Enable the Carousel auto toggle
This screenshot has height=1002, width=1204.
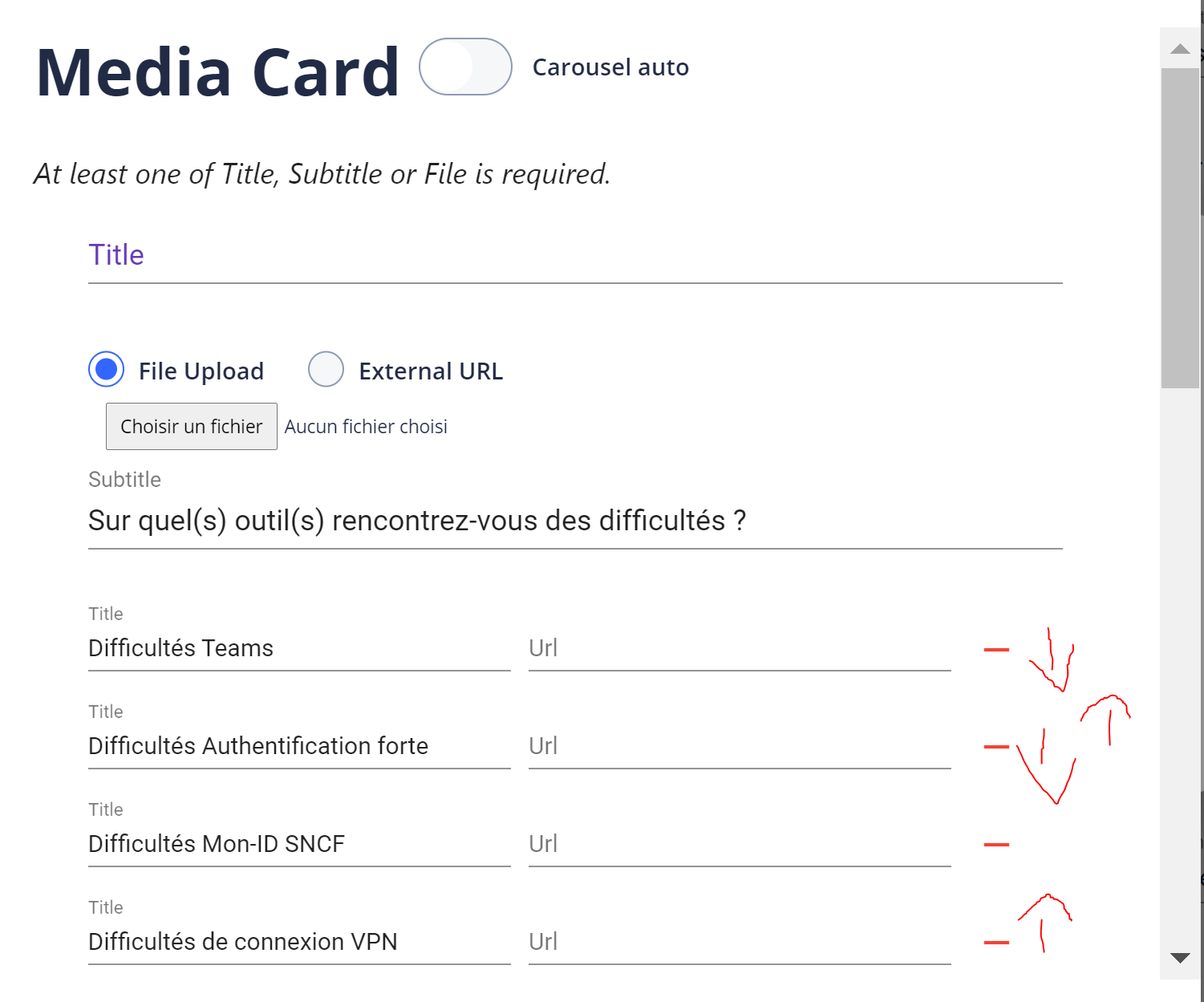click(x=465, y=67)
